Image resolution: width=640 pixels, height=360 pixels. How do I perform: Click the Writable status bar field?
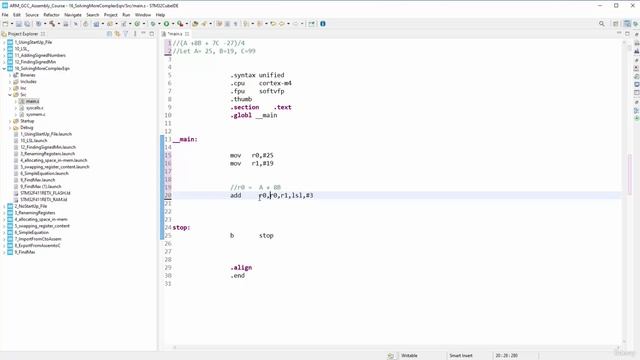tap(409, 356)
